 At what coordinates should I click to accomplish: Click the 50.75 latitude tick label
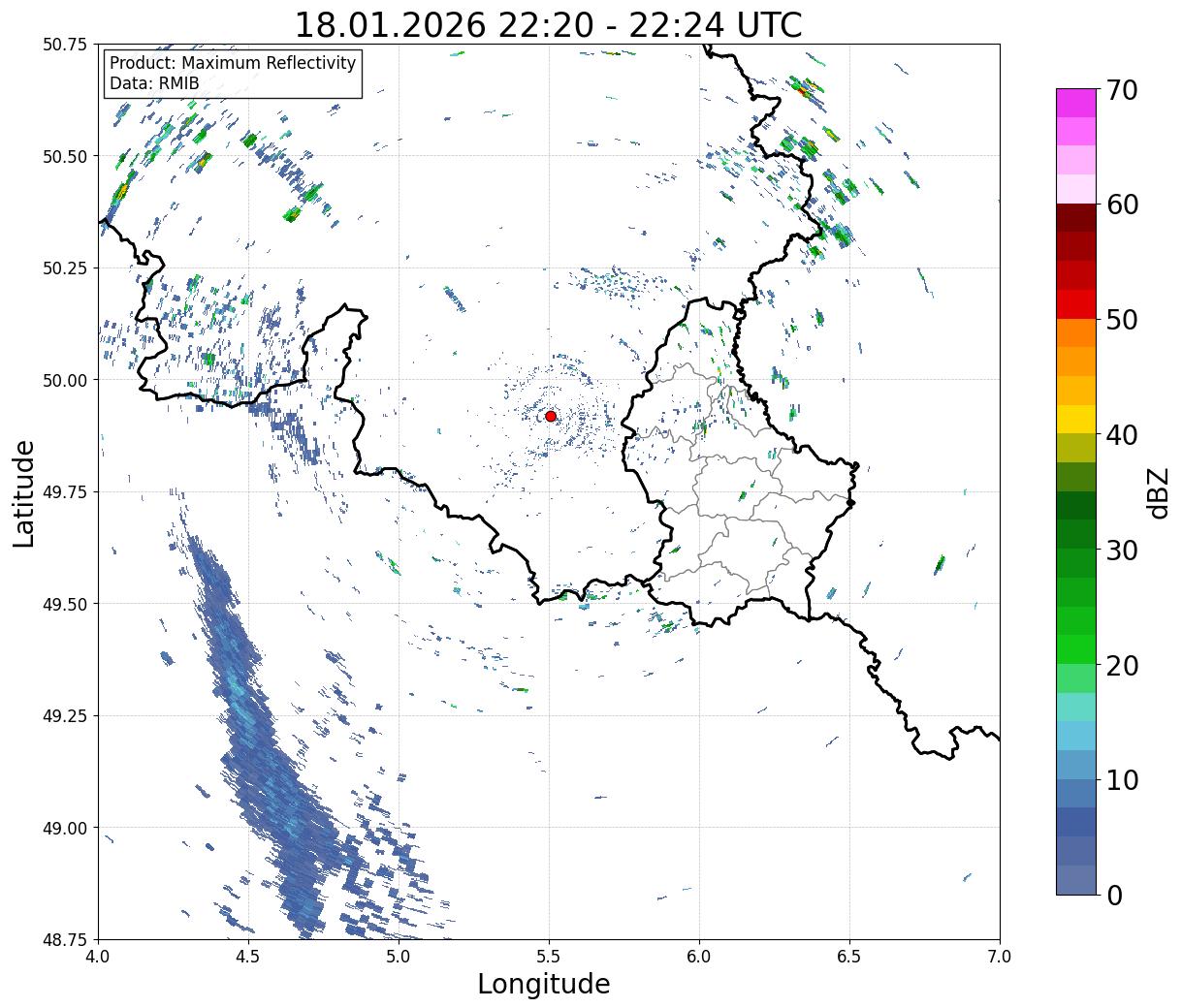click(64, 45)
